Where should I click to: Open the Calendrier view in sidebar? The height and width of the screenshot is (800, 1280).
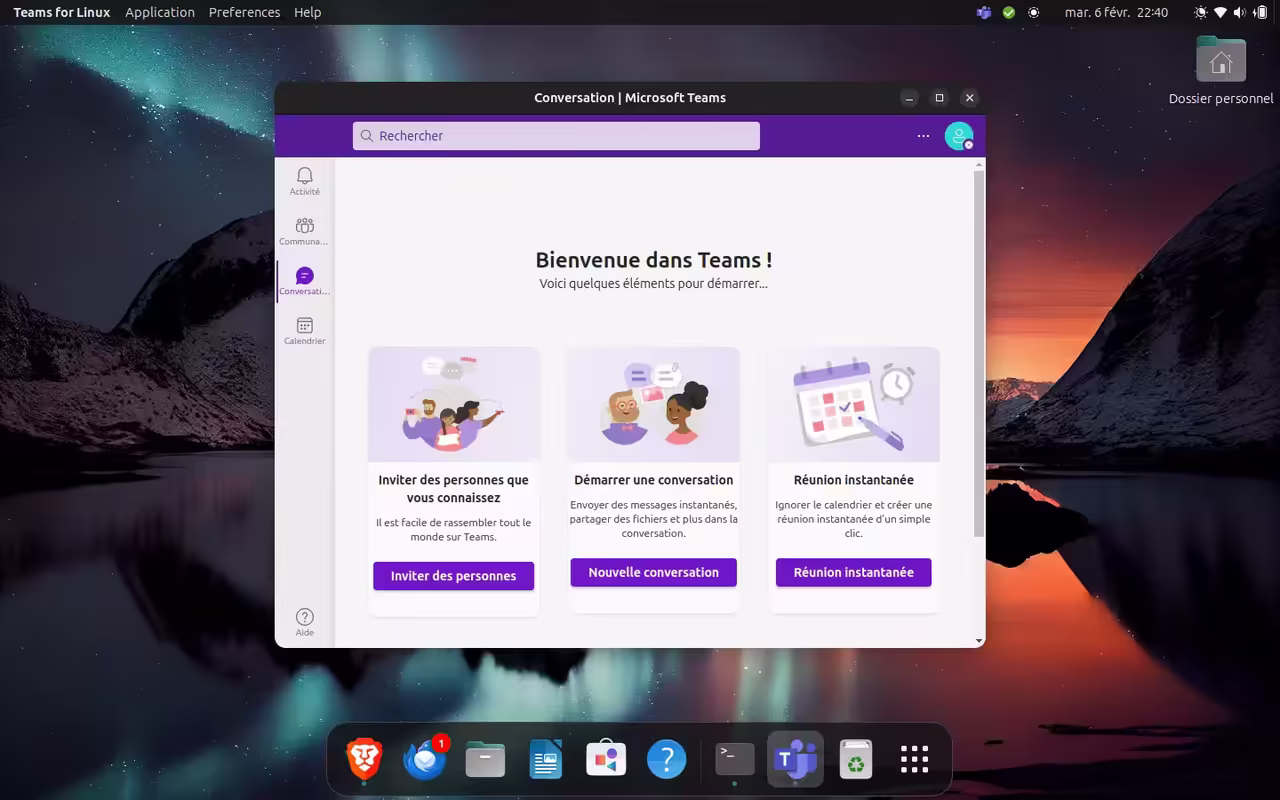point(304,331)
